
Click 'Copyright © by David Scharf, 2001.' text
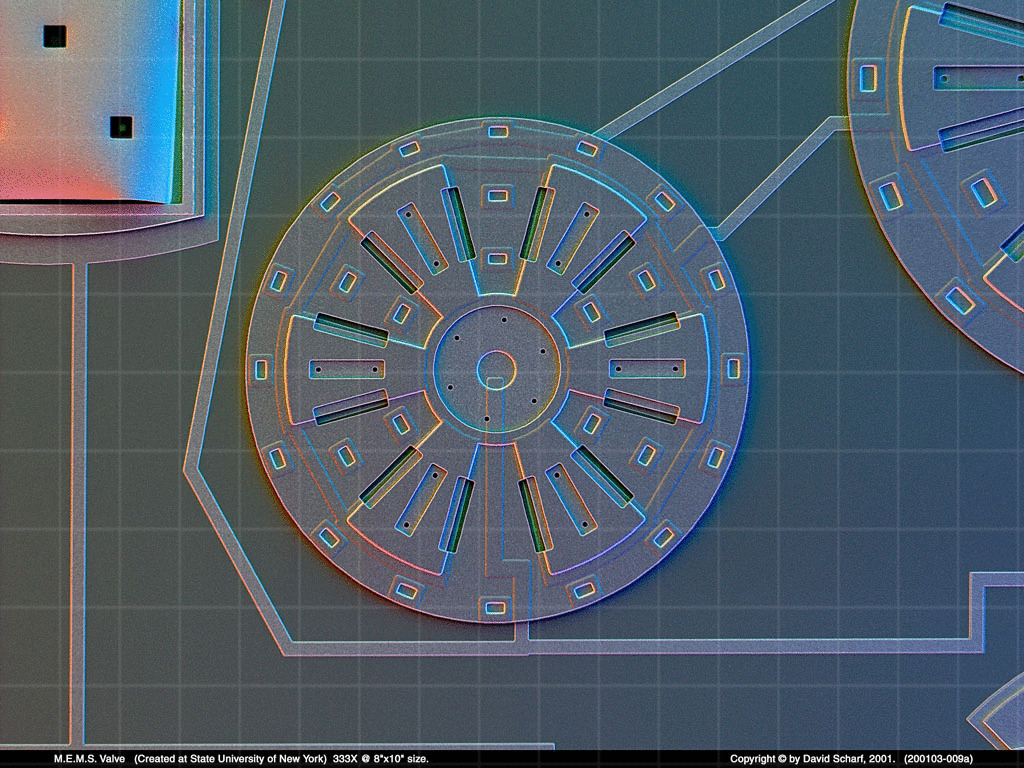[x=814, y=759]
